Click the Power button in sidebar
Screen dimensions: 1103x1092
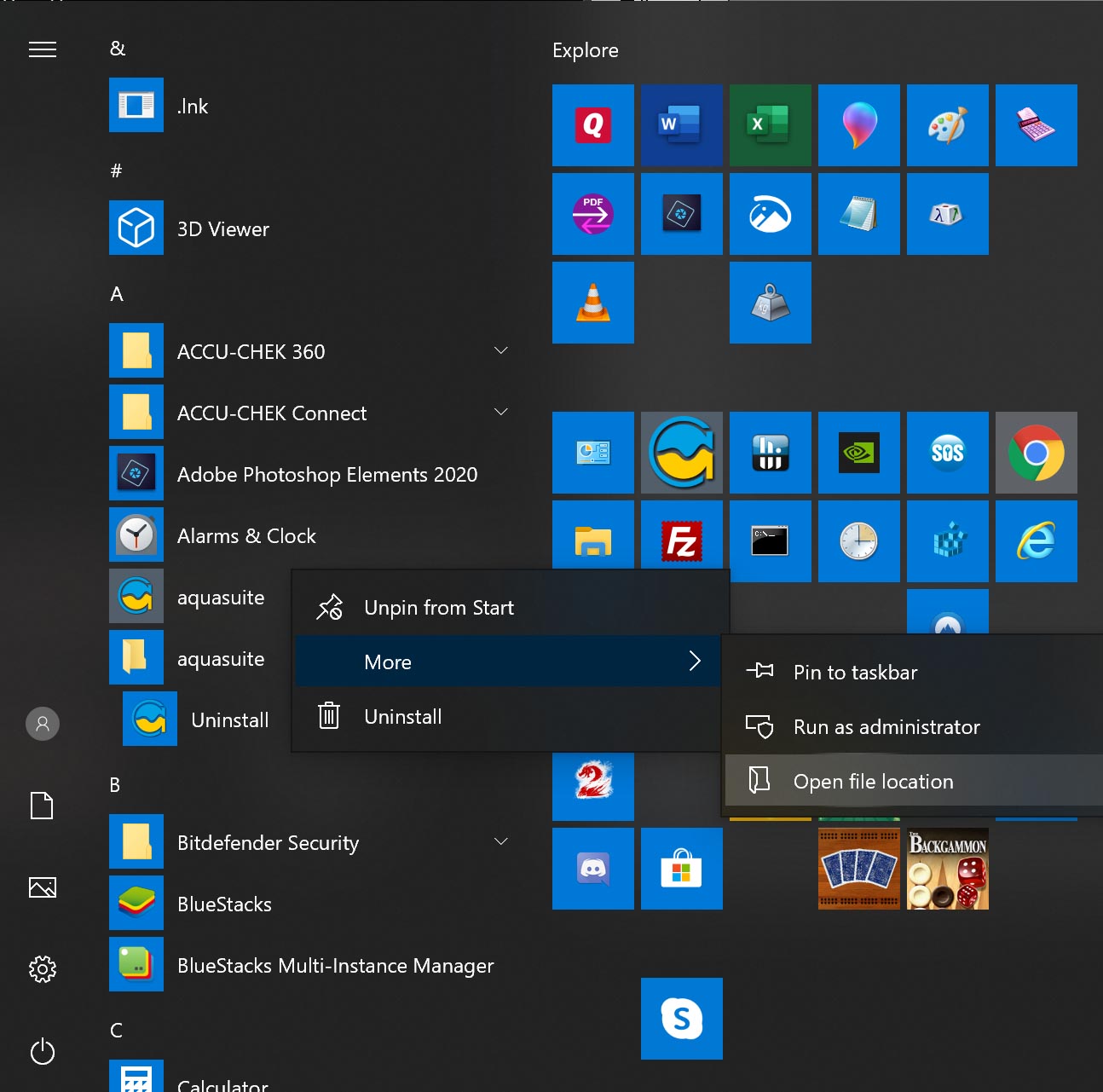click(43, 1051)
